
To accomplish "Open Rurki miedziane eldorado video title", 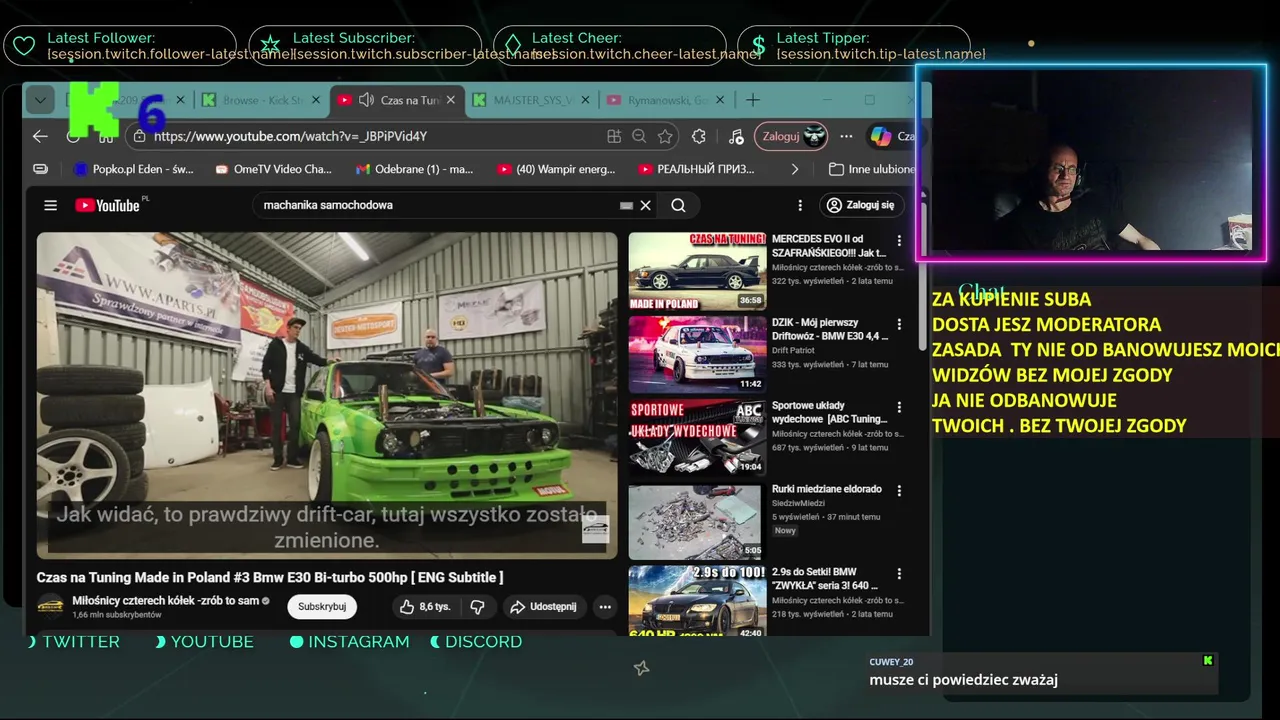I will click(826, 489).
